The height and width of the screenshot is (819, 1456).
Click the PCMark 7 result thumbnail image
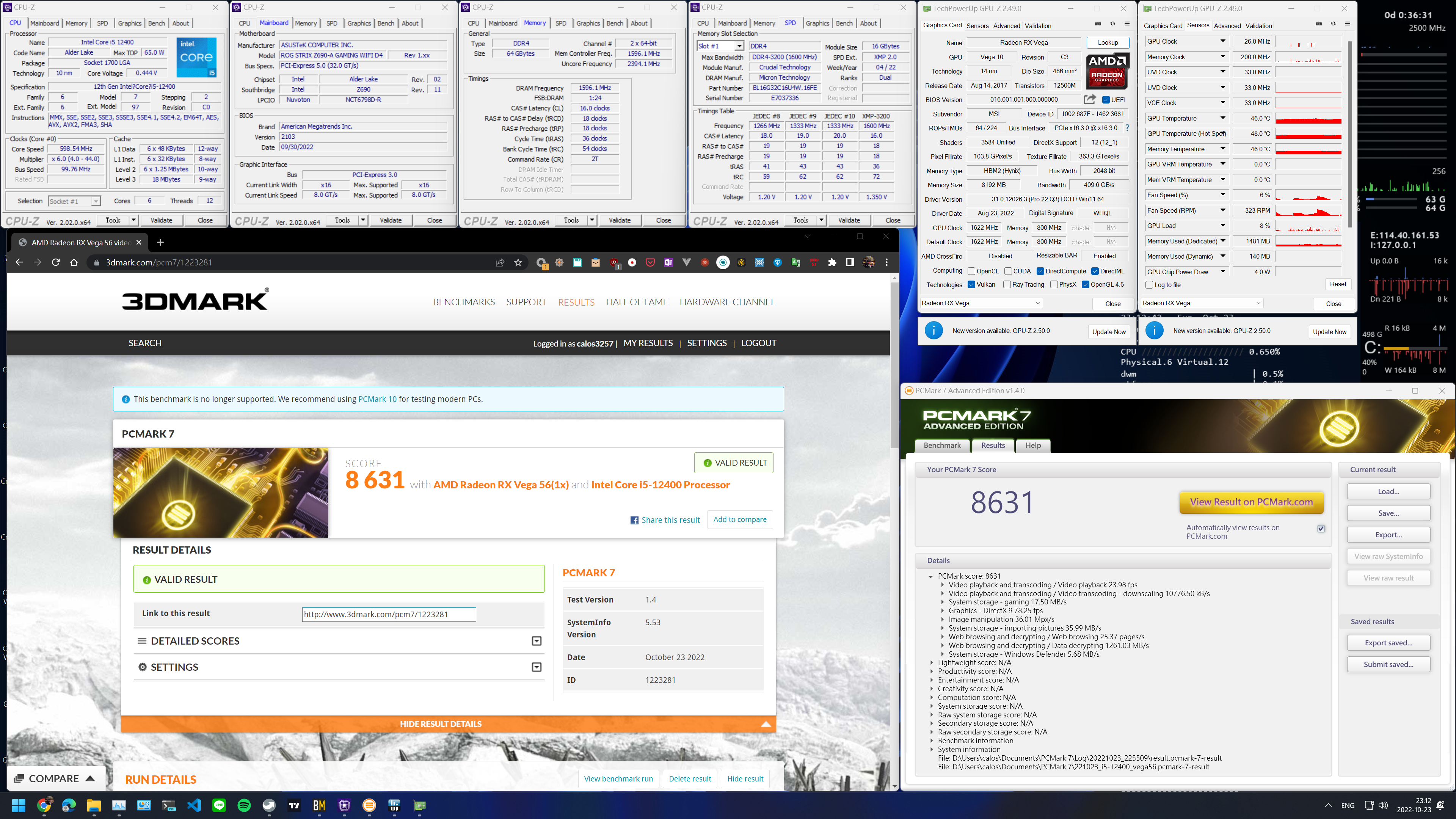point(220,492)
